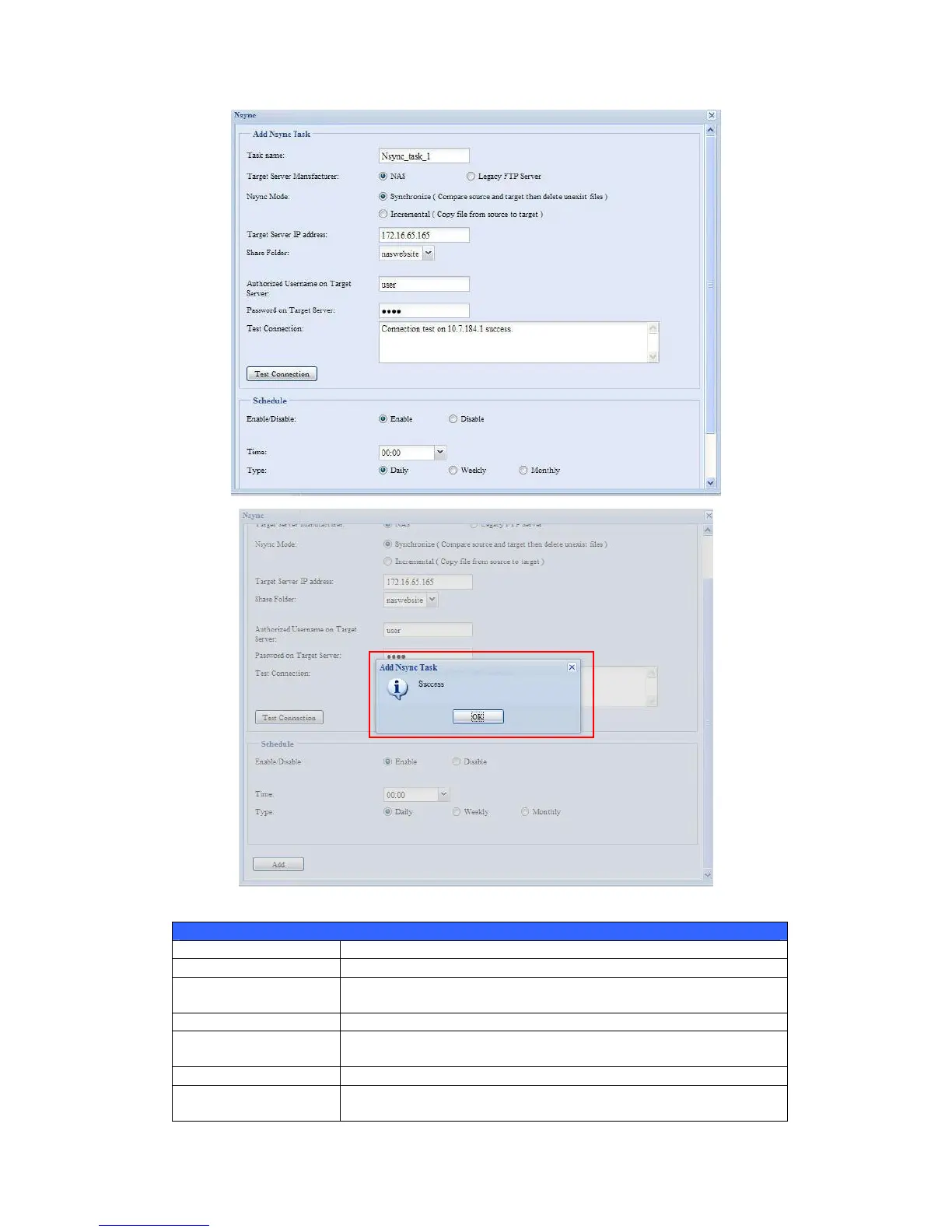Select the Monthly type radio in the undimmed window
This screenshot has height=1232, width=952.
[523, 471]
